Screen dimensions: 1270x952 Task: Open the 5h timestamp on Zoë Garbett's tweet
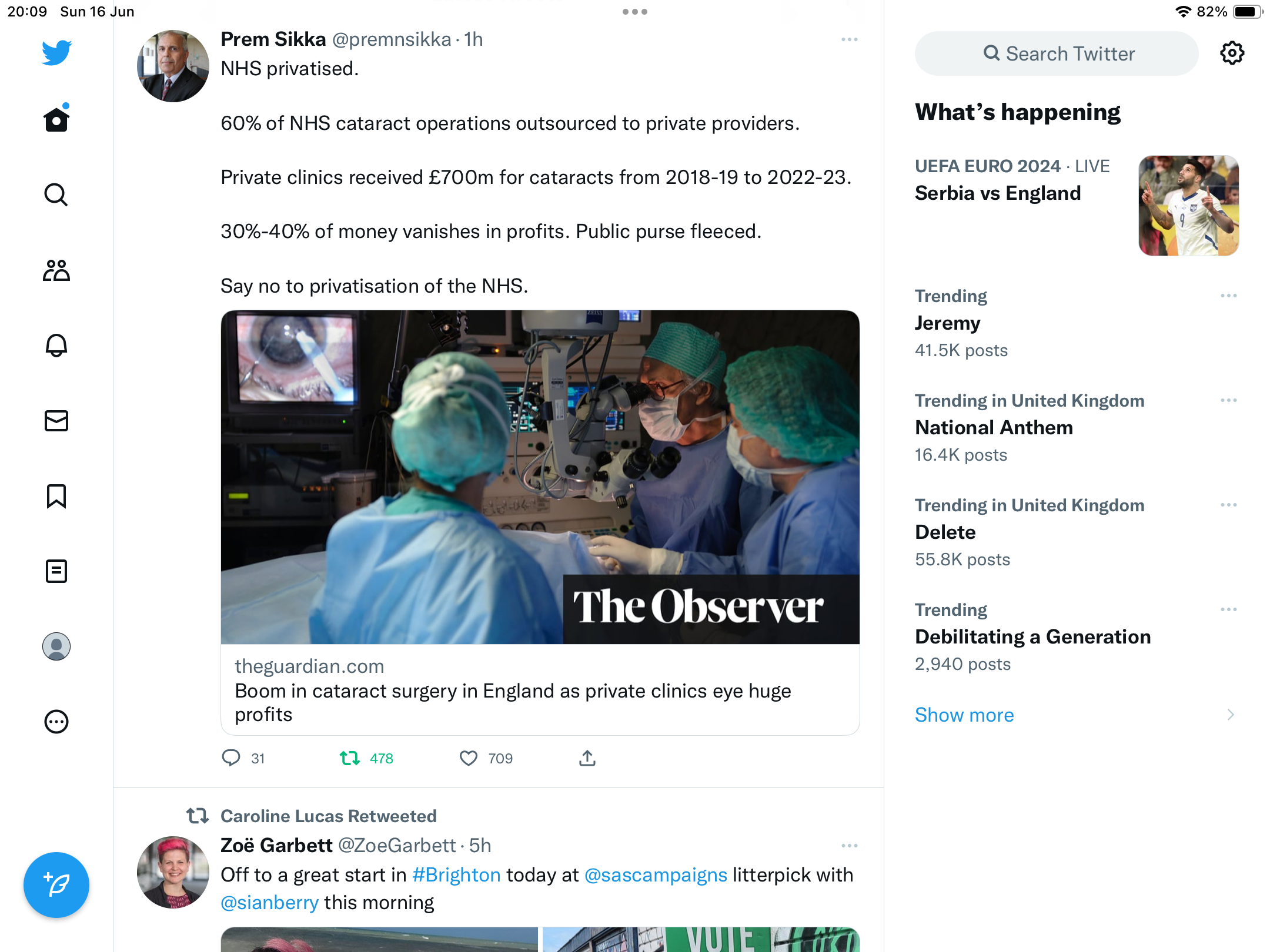480,846
